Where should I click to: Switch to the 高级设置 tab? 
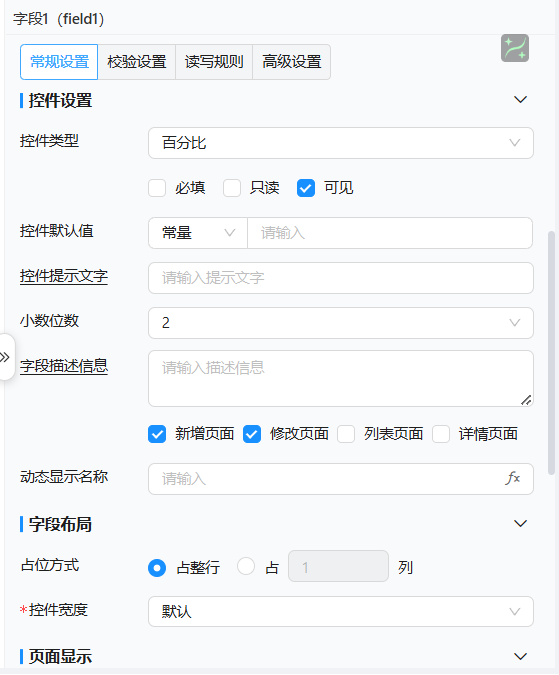[x=292, y=62]
